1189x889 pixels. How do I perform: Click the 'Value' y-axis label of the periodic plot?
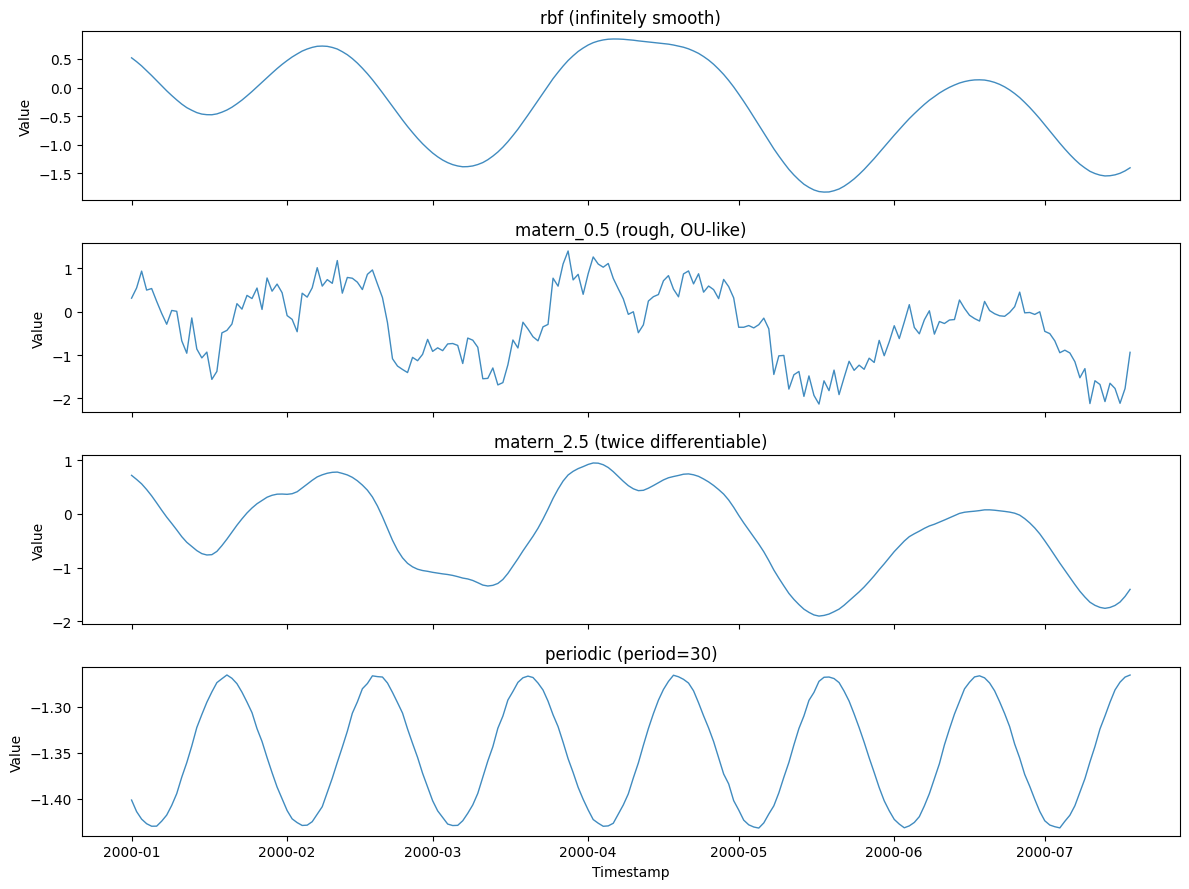click(15, 754)
